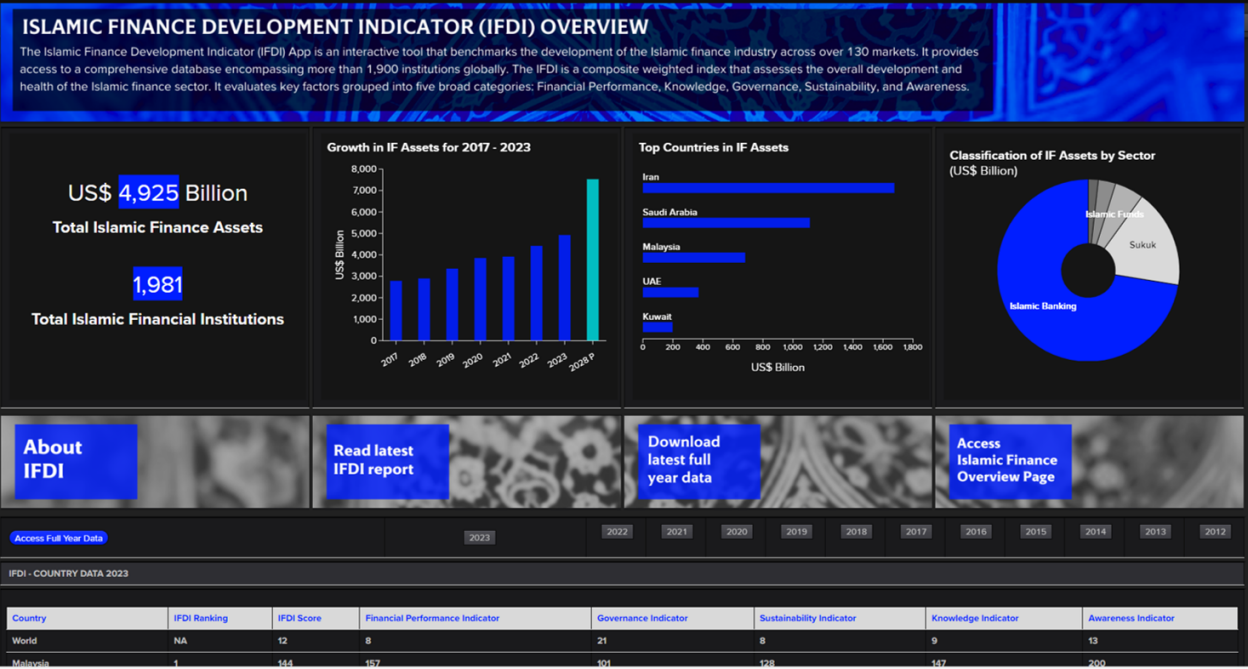Switch to the 2022 year filter
Image resolution: width=1248 pixels, height=669 pixels.
616,531
